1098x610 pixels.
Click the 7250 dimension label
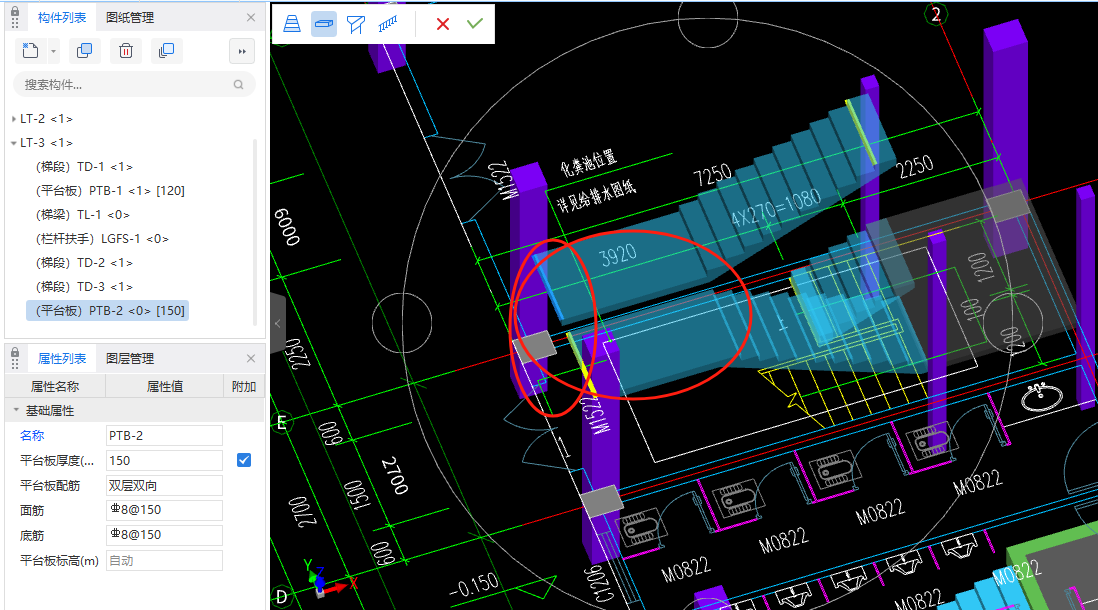click(713, 175)
